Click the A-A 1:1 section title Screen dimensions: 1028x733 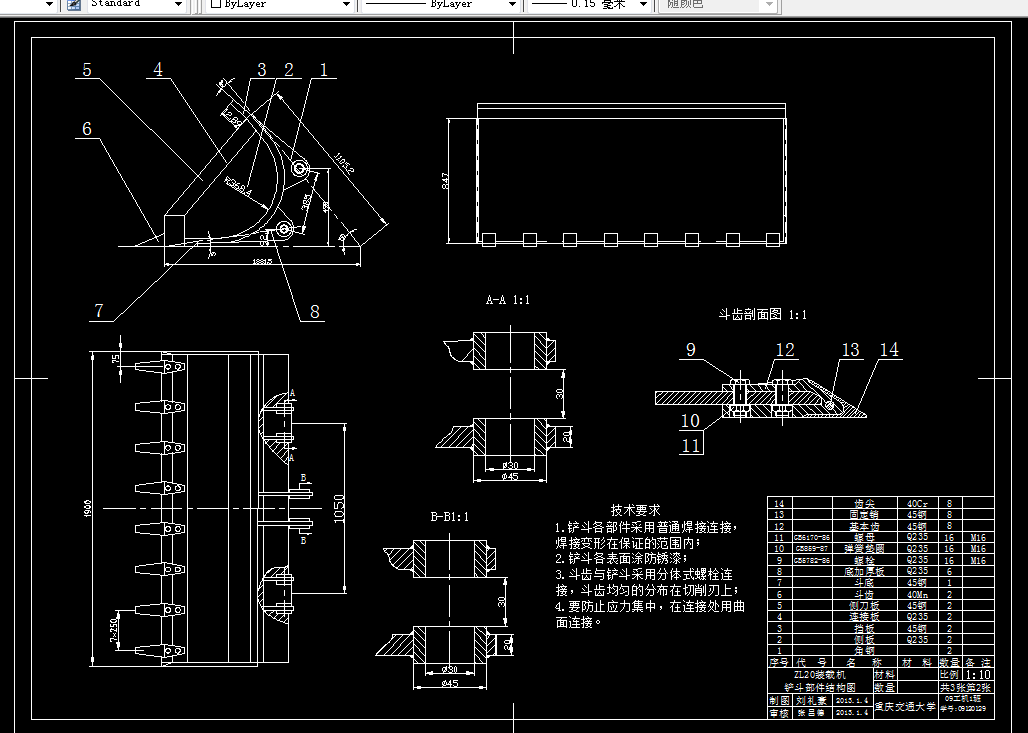point(507,300)
